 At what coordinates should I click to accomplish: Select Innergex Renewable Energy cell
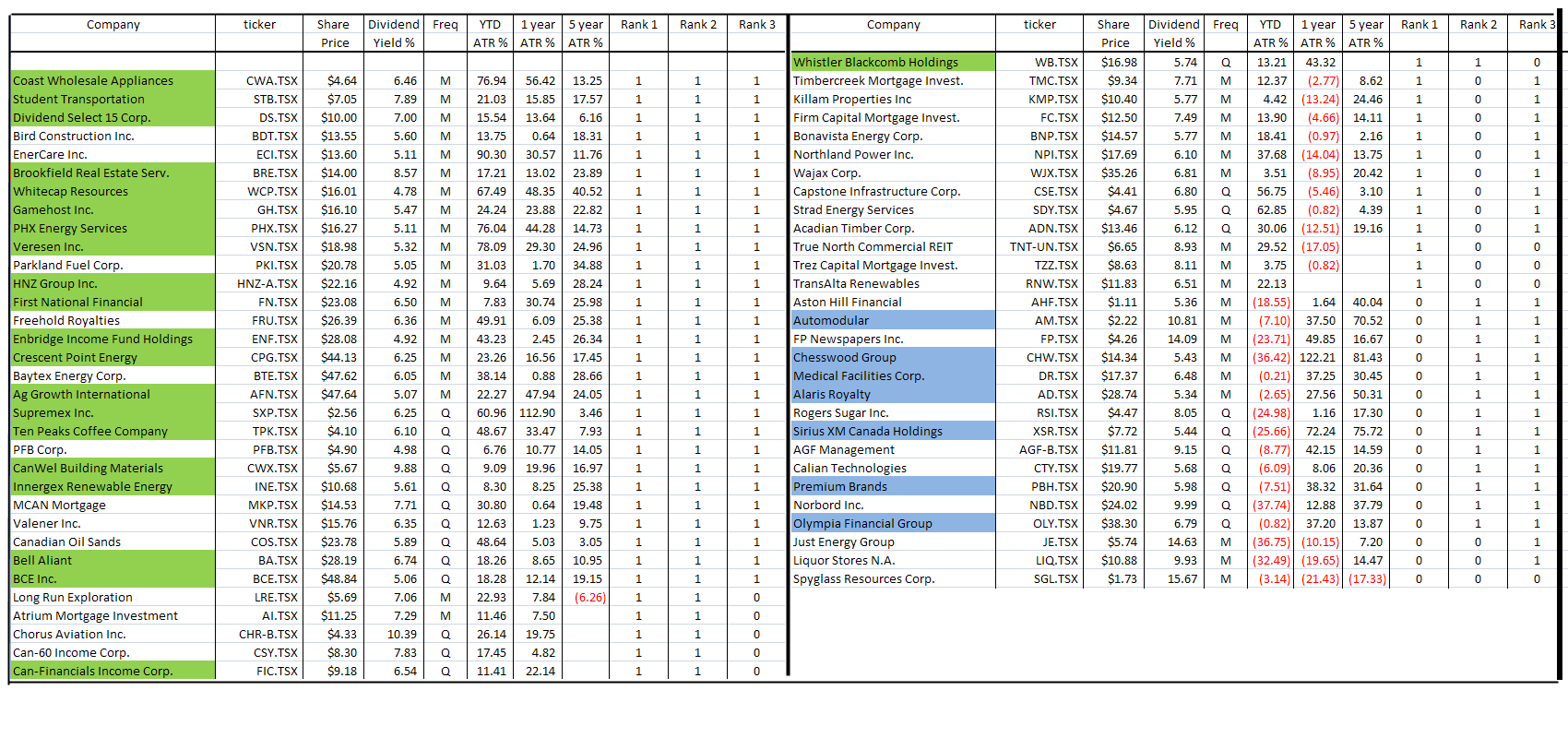(x=113, y=486)
